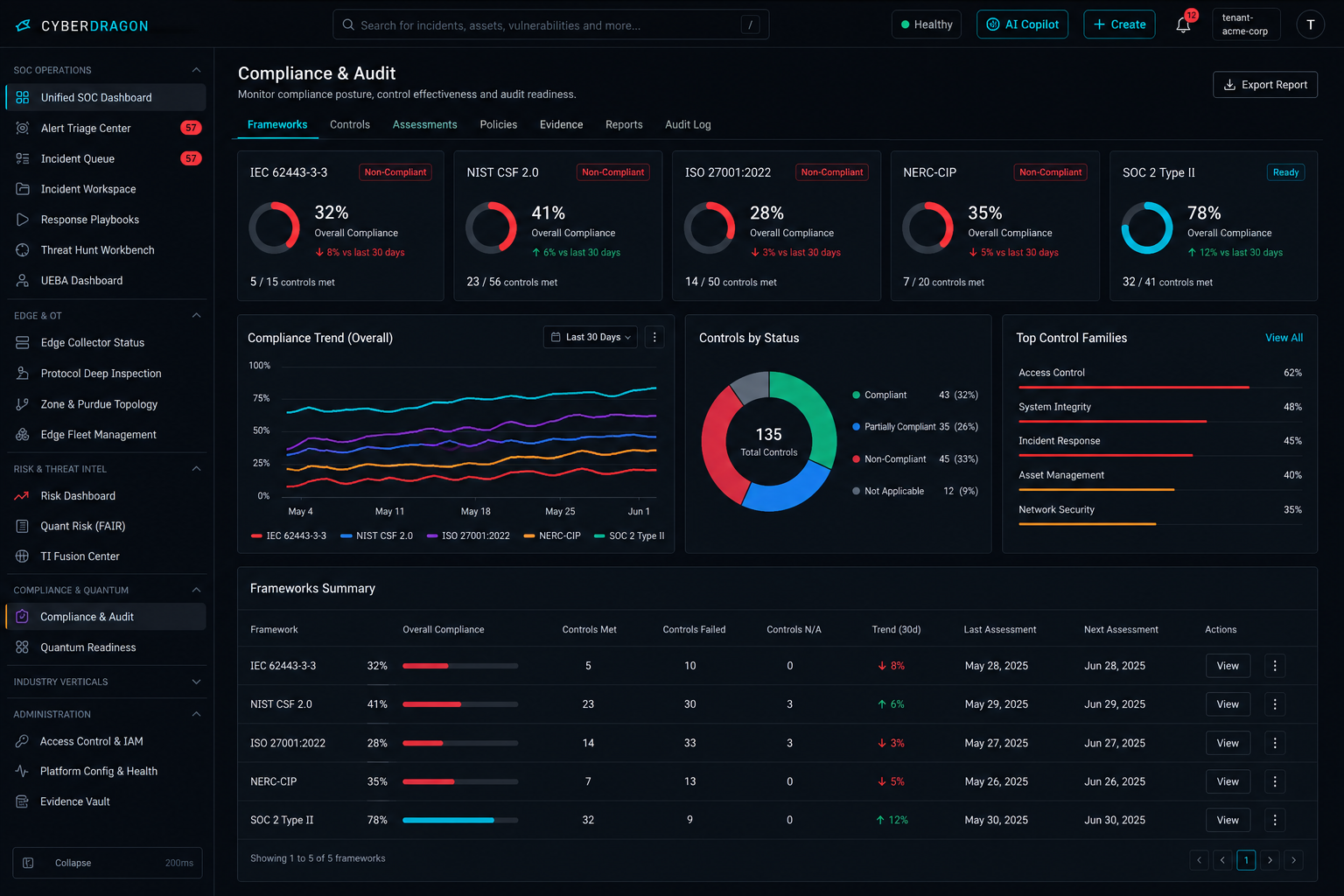Image resolution: width=1344 pixels, height=896 pixels.
Task: Click the Compliance & Audit clipboard icon
Action: tap(23, 617)
